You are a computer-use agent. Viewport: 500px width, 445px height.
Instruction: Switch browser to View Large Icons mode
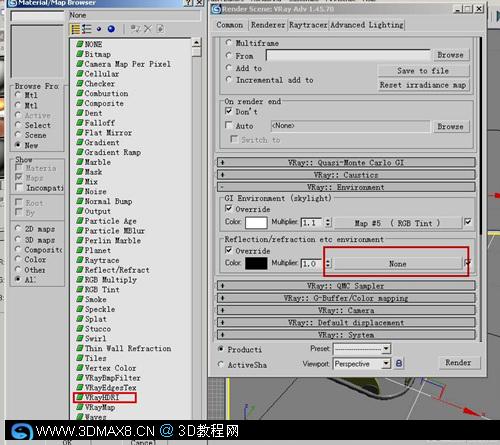pyautogui.click(x=111, y=29)
